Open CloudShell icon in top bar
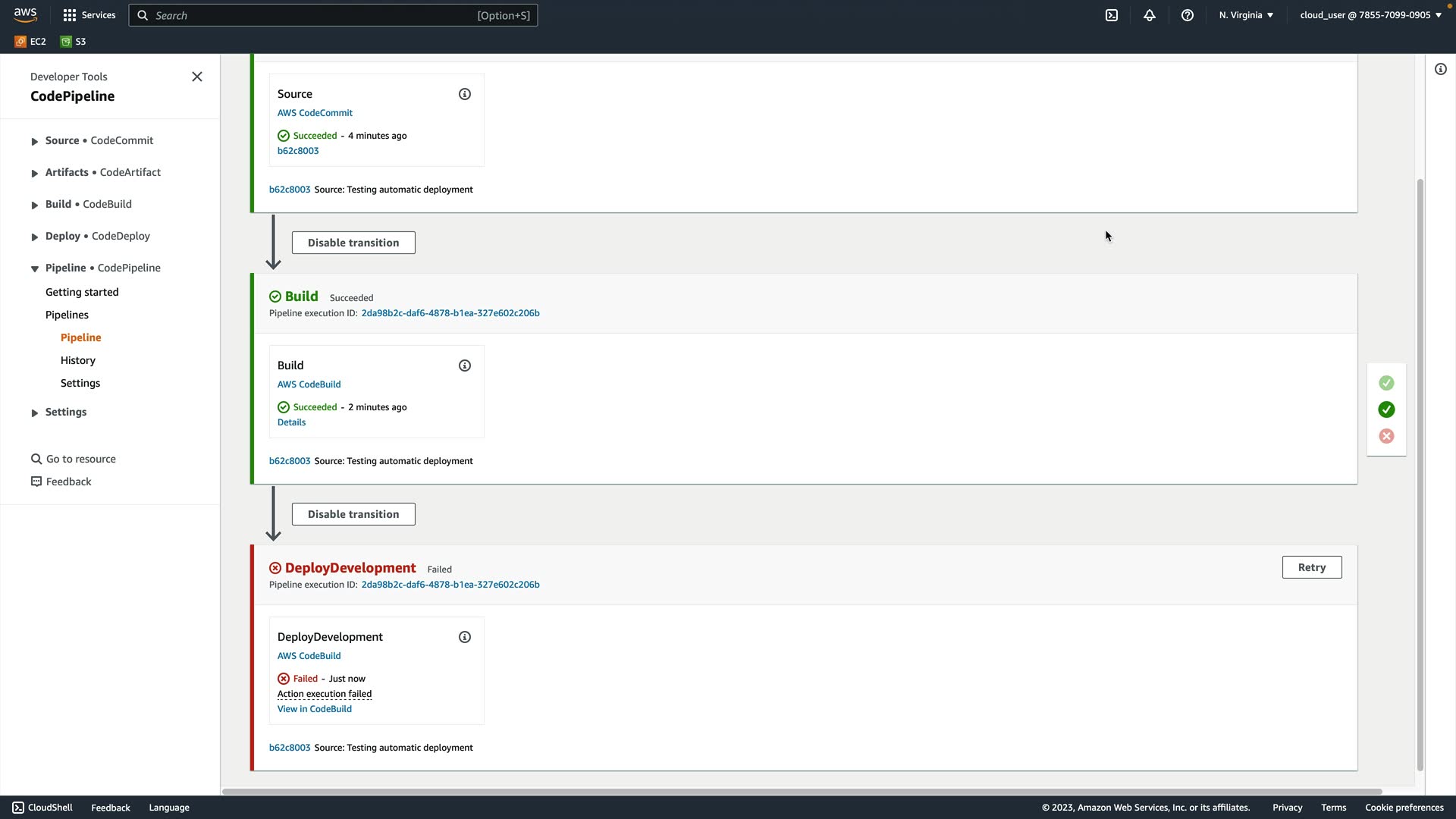The width and height of the screenshot is (1456, 819). [1112, 15]
